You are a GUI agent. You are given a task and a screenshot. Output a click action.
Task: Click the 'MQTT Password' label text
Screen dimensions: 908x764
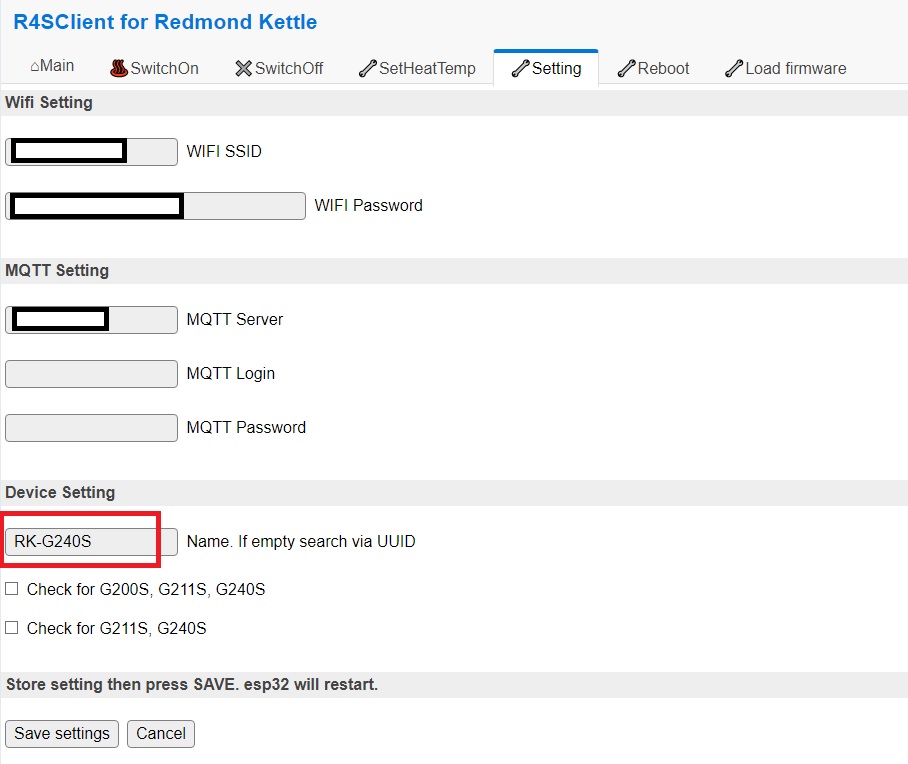[246, 427]
